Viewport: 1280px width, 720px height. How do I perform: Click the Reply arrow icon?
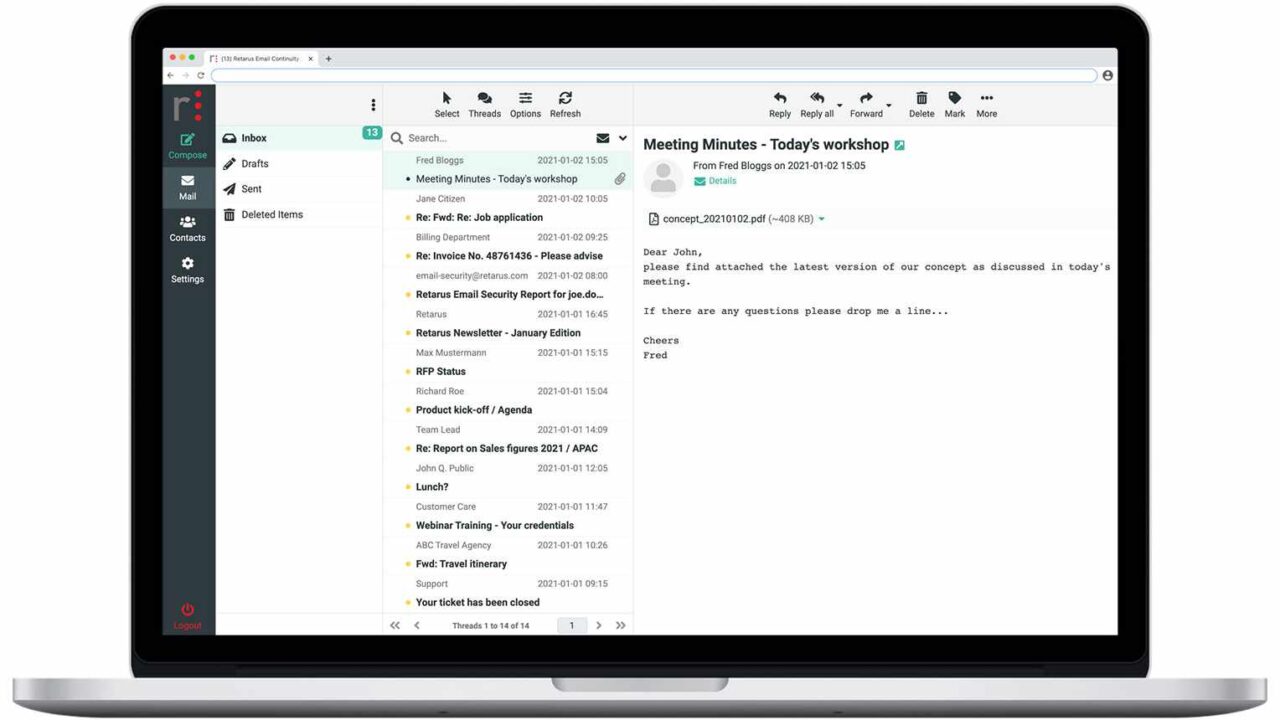coord(780,98)
